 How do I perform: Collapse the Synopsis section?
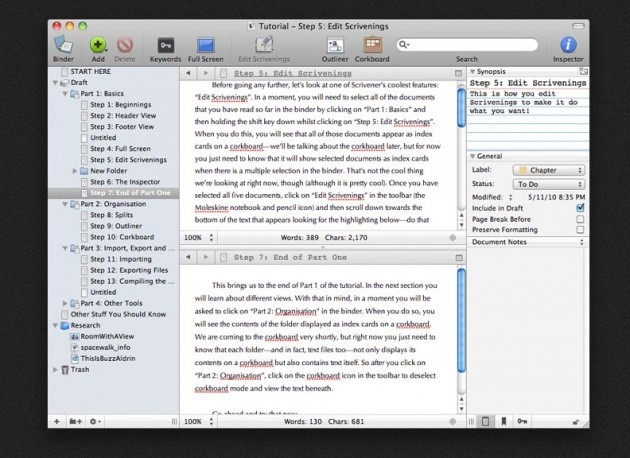(x=472, y=72)
